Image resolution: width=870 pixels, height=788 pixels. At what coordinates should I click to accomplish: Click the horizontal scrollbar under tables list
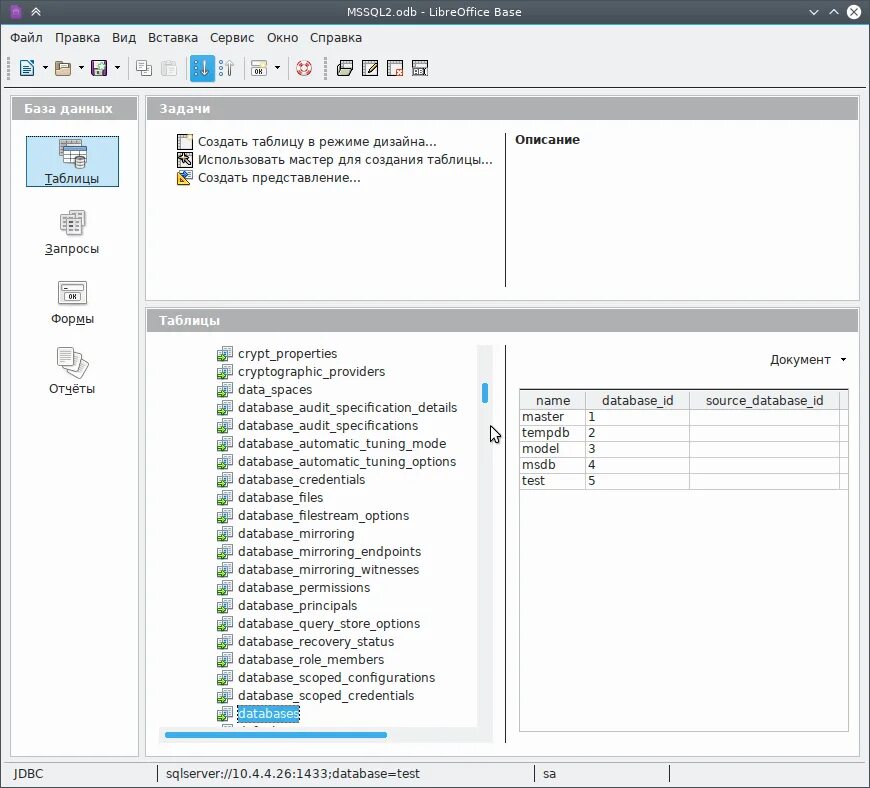click(x=276, y=735)
